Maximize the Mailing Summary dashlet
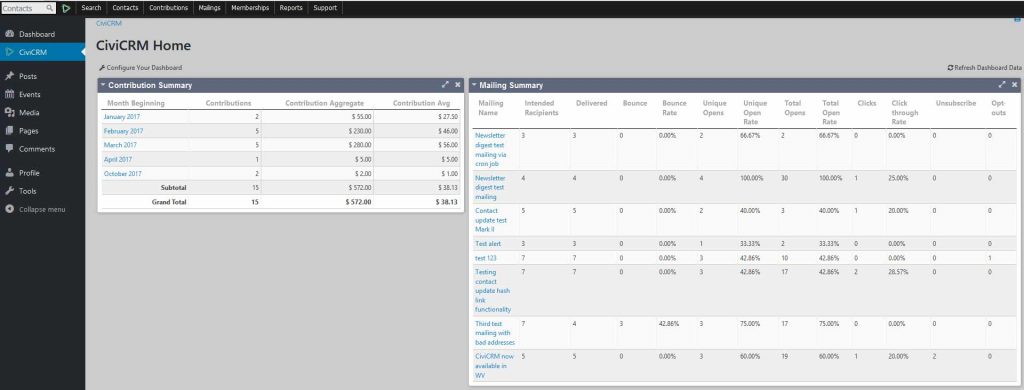1024x390 pixels. pos(1002,85)
